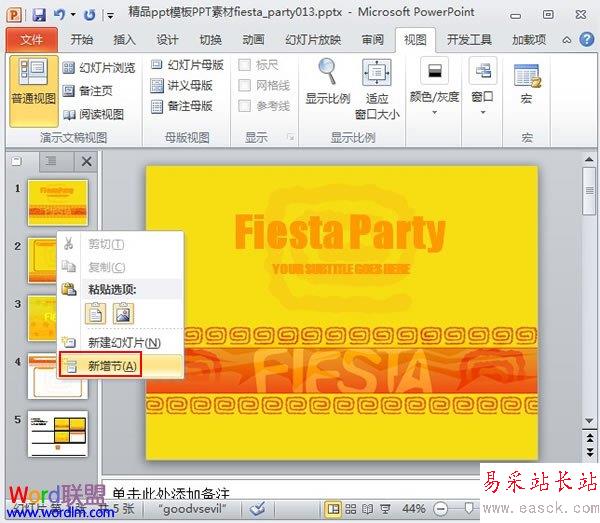Select slide 1 thumbnail

coord(58,203)
